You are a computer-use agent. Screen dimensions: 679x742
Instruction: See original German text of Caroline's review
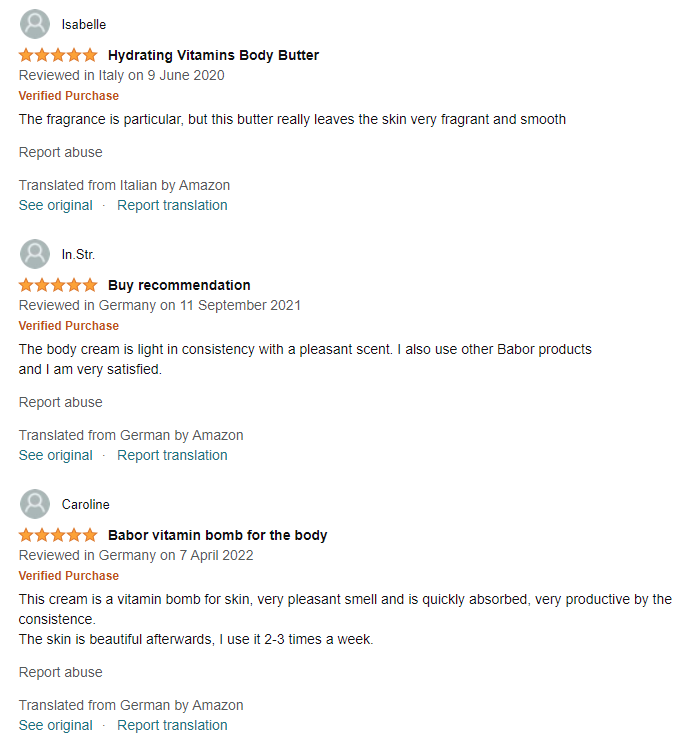click(x=55, y=725)
